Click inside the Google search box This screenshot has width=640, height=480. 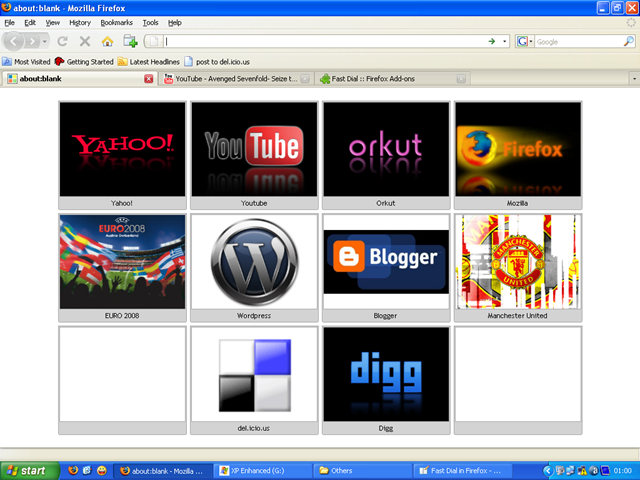(578, 41)
